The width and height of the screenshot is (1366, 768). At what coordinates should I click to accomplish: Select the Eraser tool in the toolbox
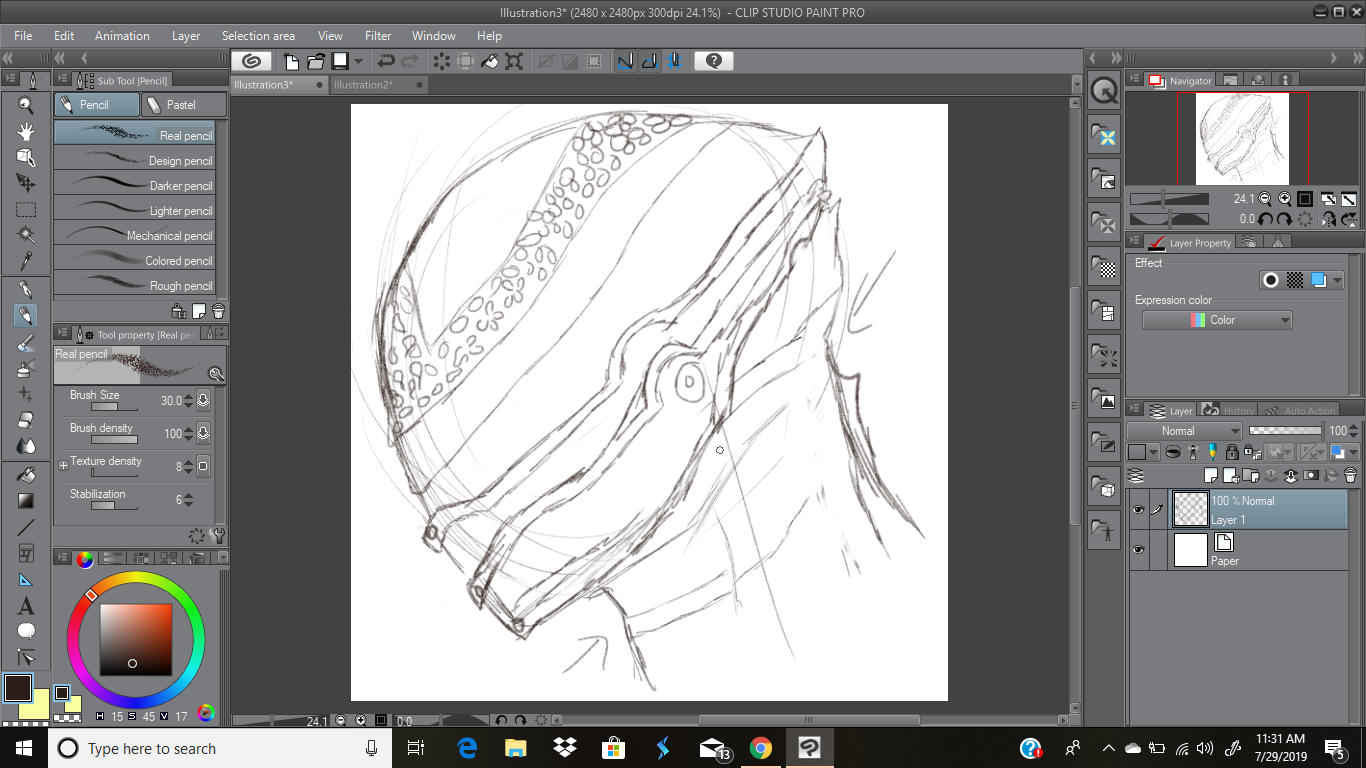26,420
